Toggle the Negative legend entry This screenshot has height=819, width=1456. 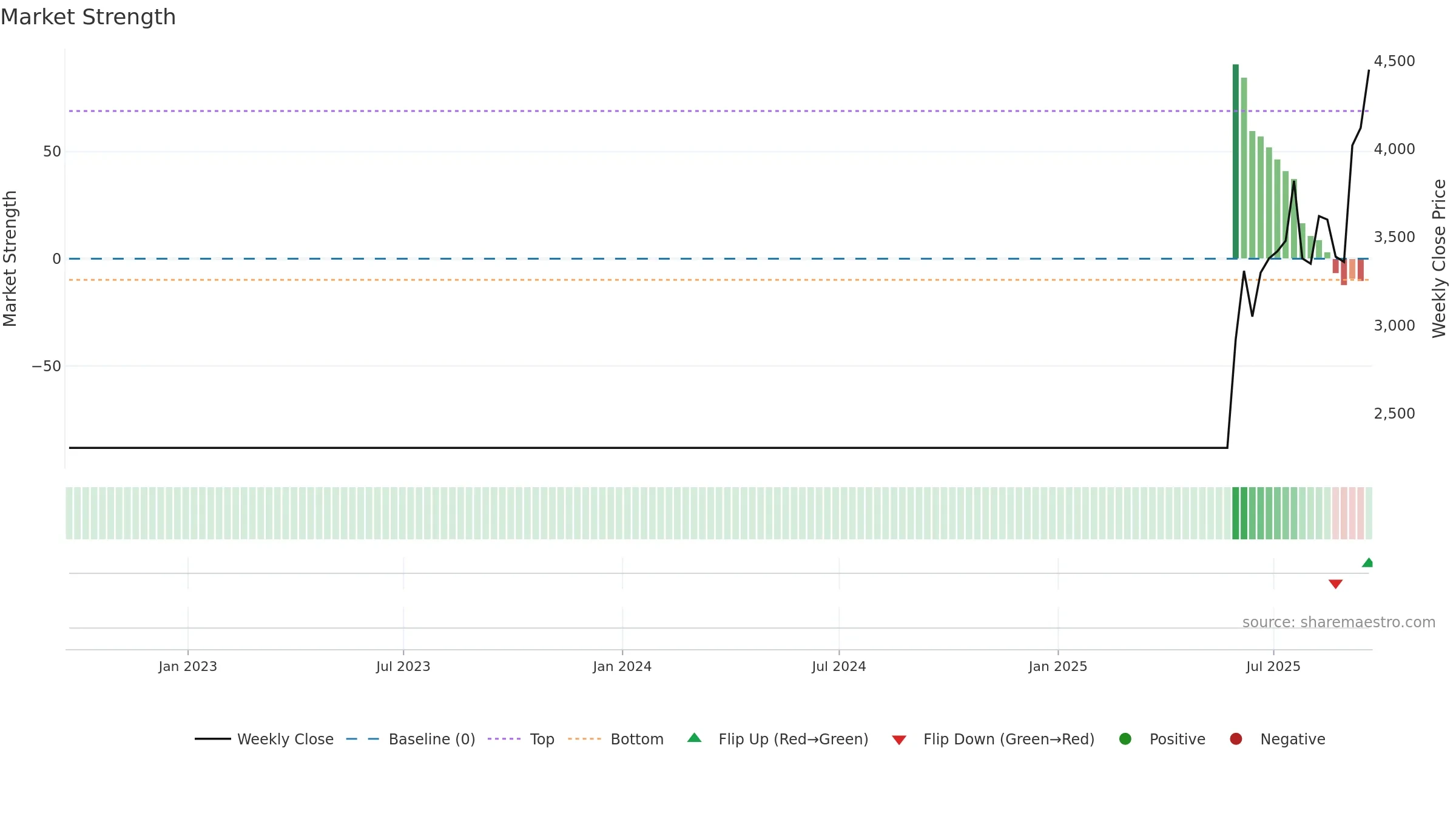coord(1277,739)
